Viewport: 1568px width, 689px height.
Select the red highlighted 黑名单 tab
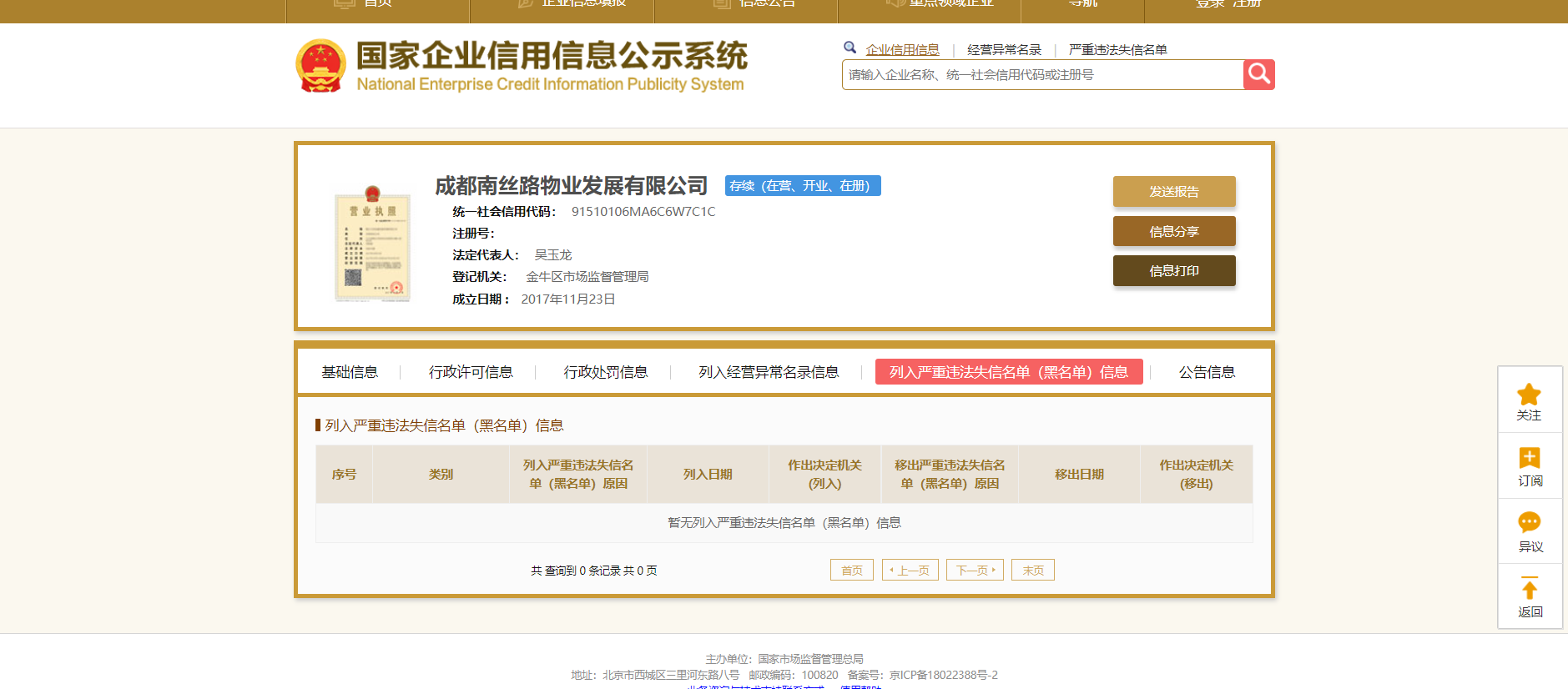point(1009,372)
